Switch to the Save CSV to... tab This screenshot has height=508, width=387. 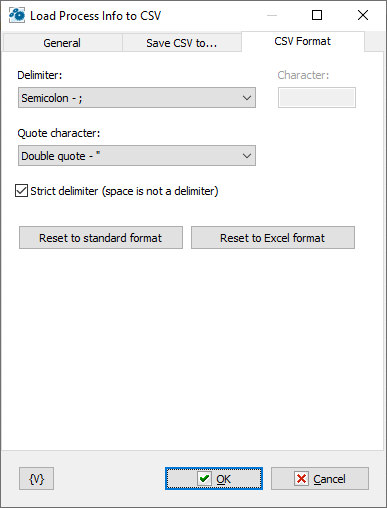point(182,43)
